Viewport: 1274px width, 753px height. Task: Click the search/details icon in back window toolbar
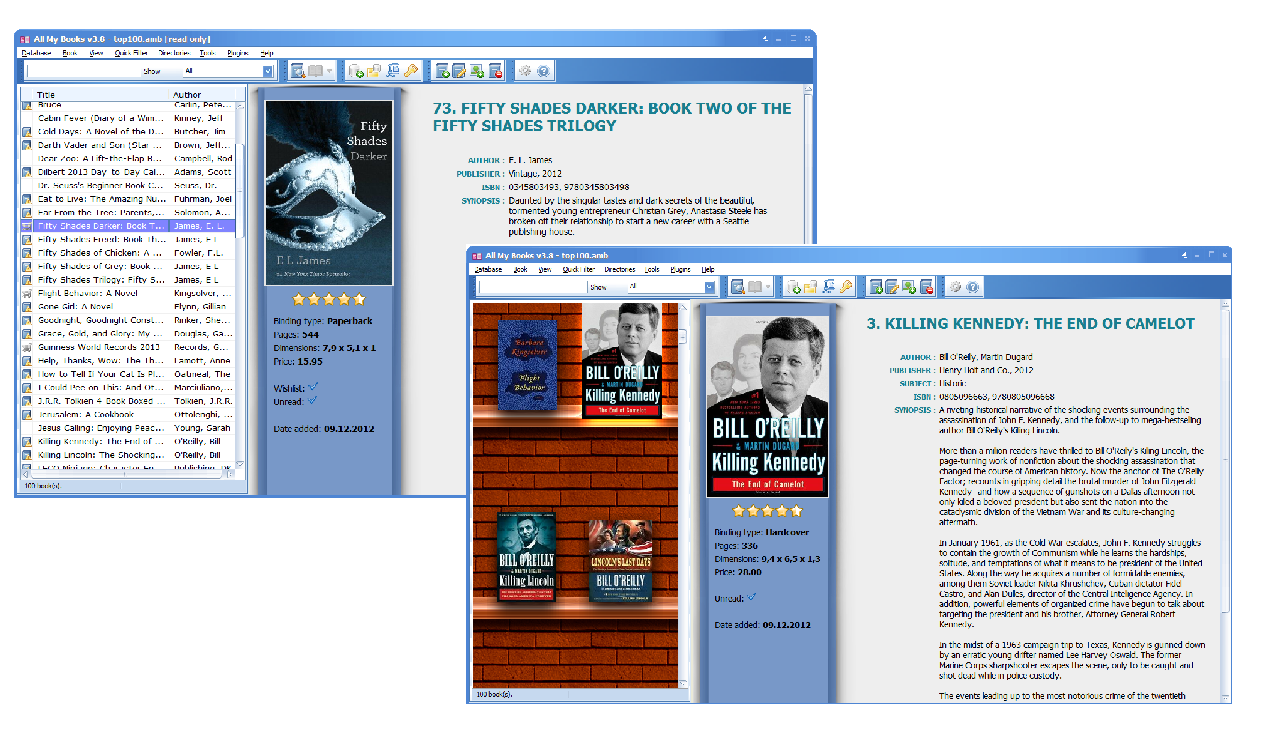coord(297,71)
